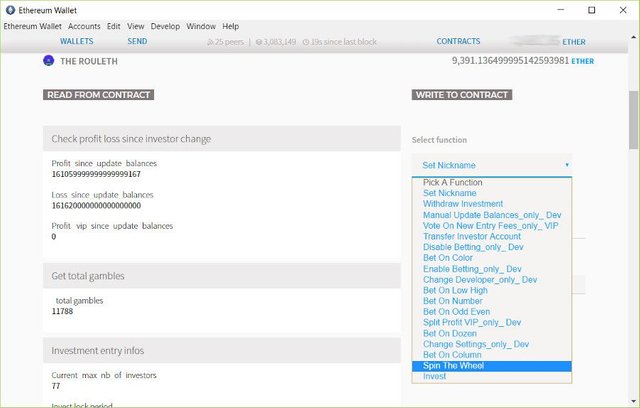Choose the highlighted Spin The Wheel function
Screen dimensions: 640x408
492,366
